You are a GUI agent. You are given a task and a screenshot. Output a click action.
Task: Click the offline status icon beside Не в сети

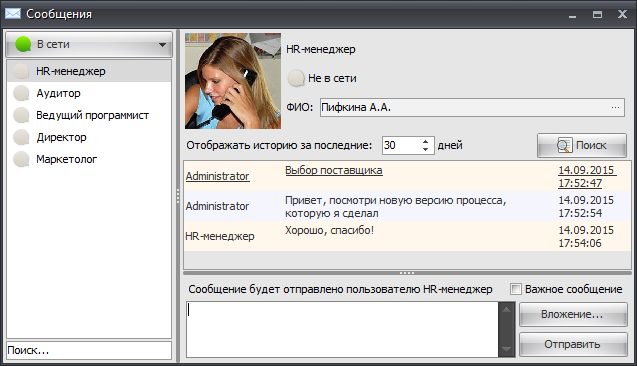(x=296, y=78)
